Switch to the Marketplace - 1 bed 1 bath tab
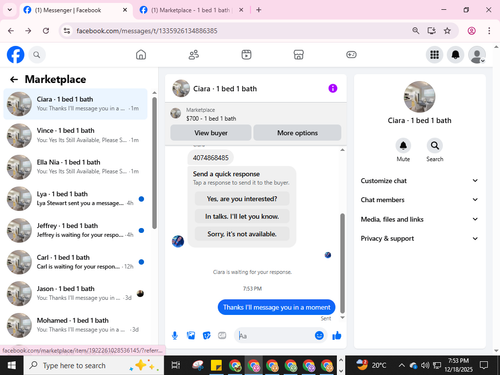The image size is (500, 375). pos(191,10)
